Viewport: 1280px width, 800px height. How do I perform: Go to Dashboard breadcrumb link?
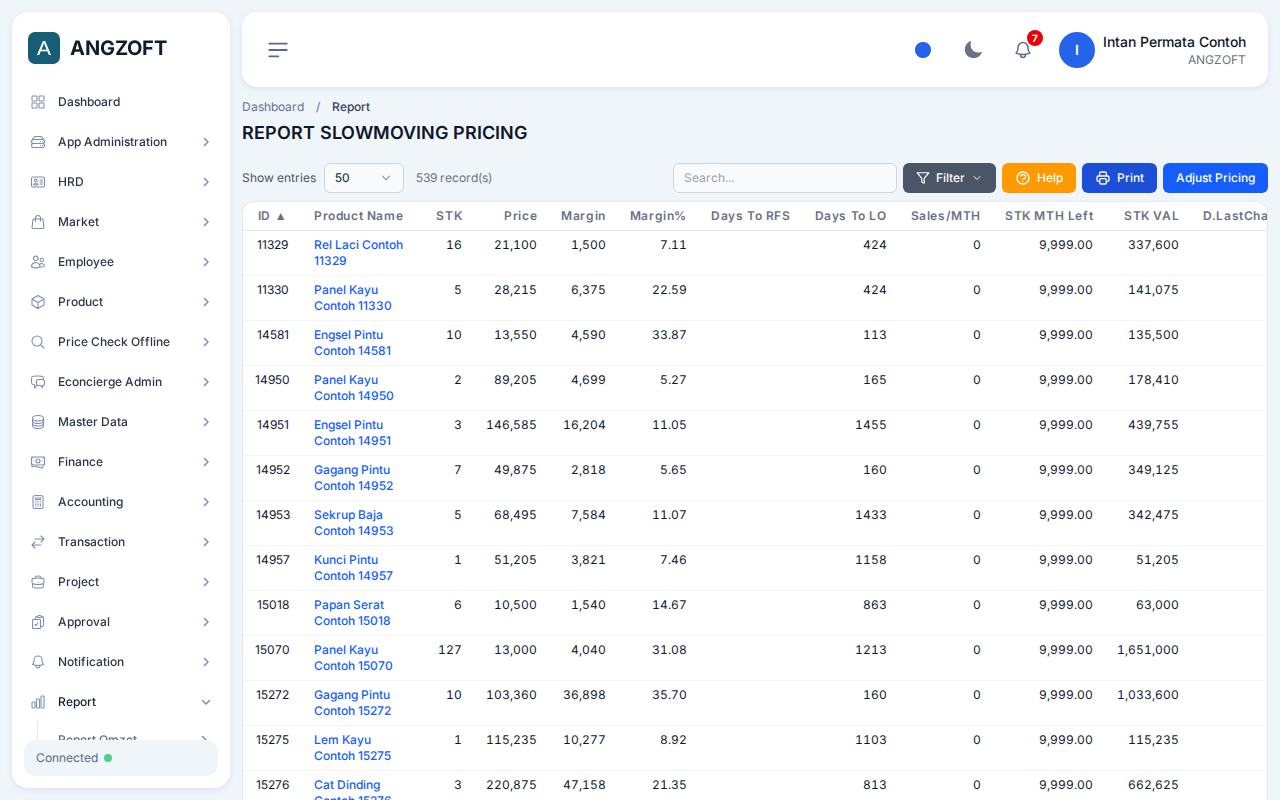coord(273,107)
